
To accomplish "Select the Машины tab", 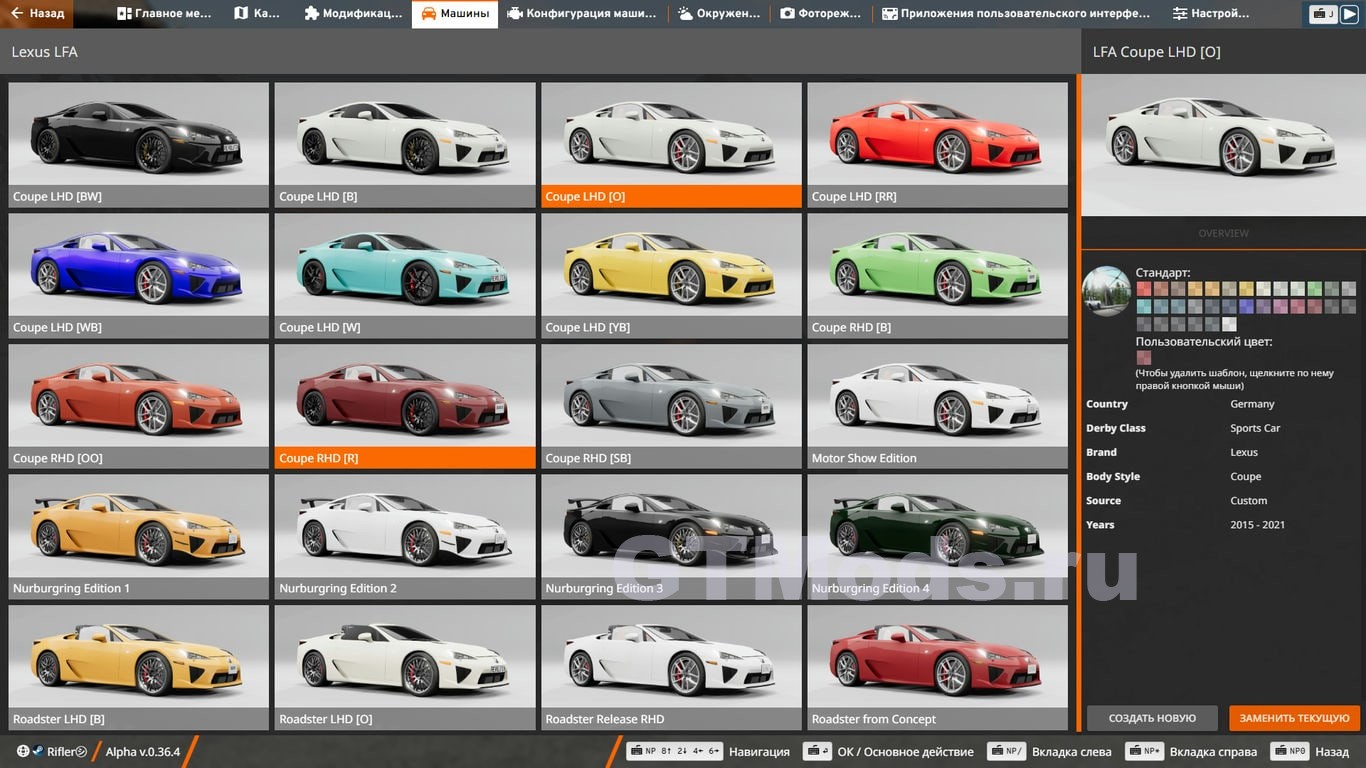I will (455, 14).
